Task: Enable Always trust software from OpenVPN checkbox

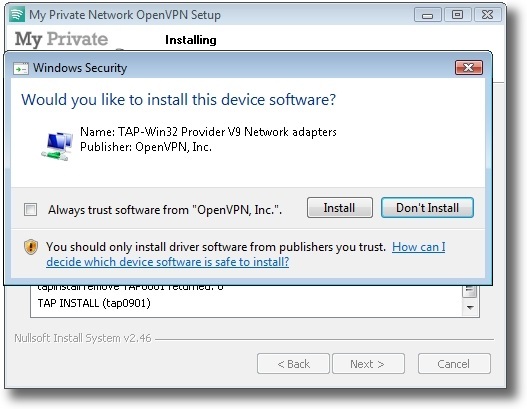Action: click(31, 210)
